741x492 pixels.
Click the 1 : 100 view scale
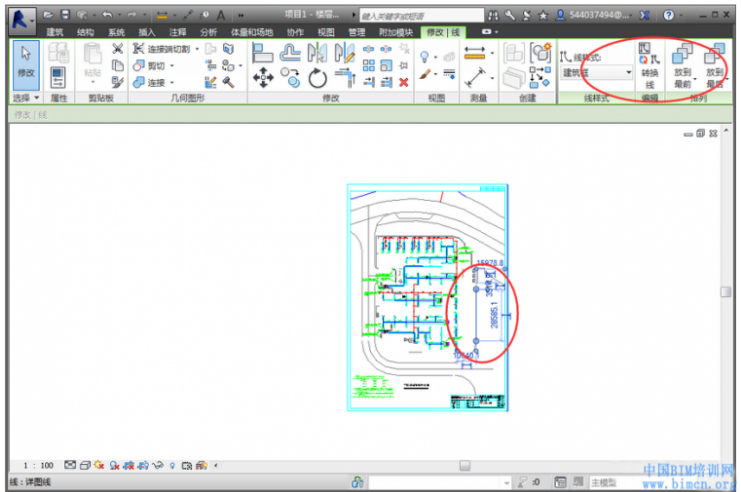[38, 466]
